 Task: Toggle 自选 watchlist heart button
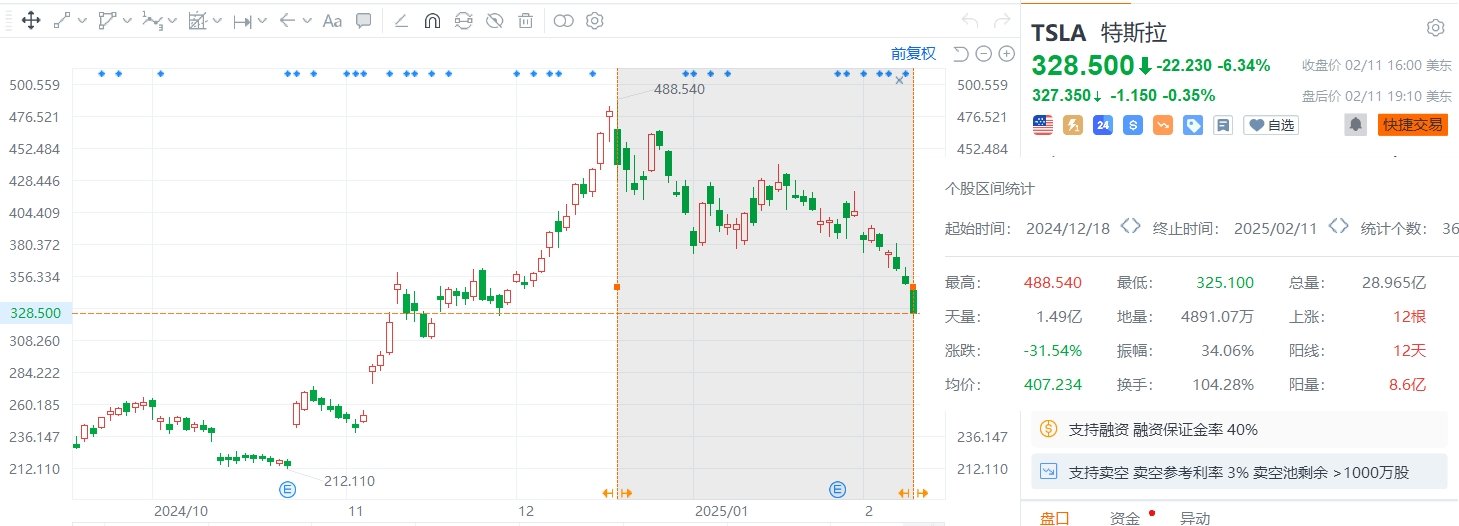[1270, 125]
